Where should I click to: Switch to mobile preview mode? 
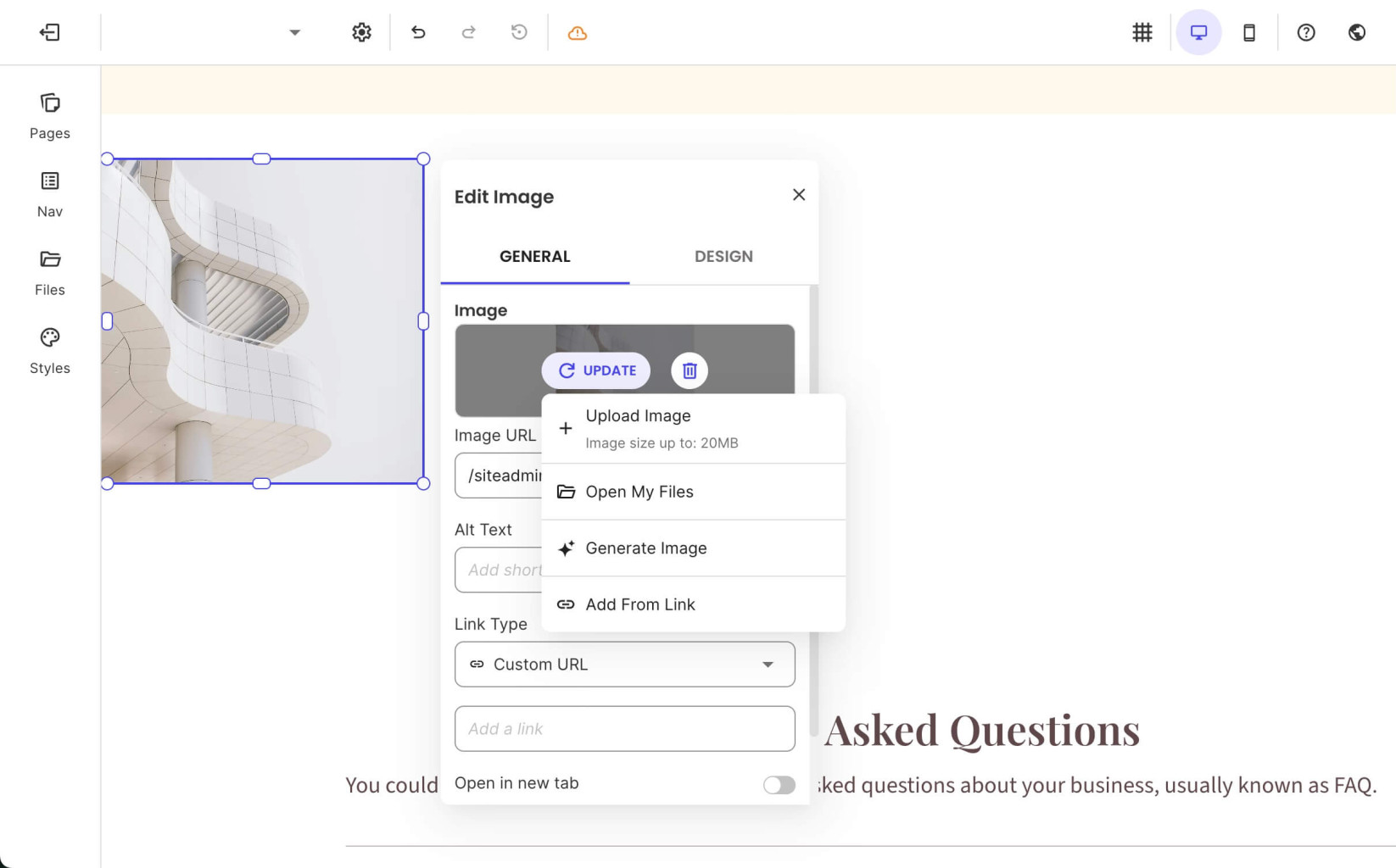[x=1249, y=32]
